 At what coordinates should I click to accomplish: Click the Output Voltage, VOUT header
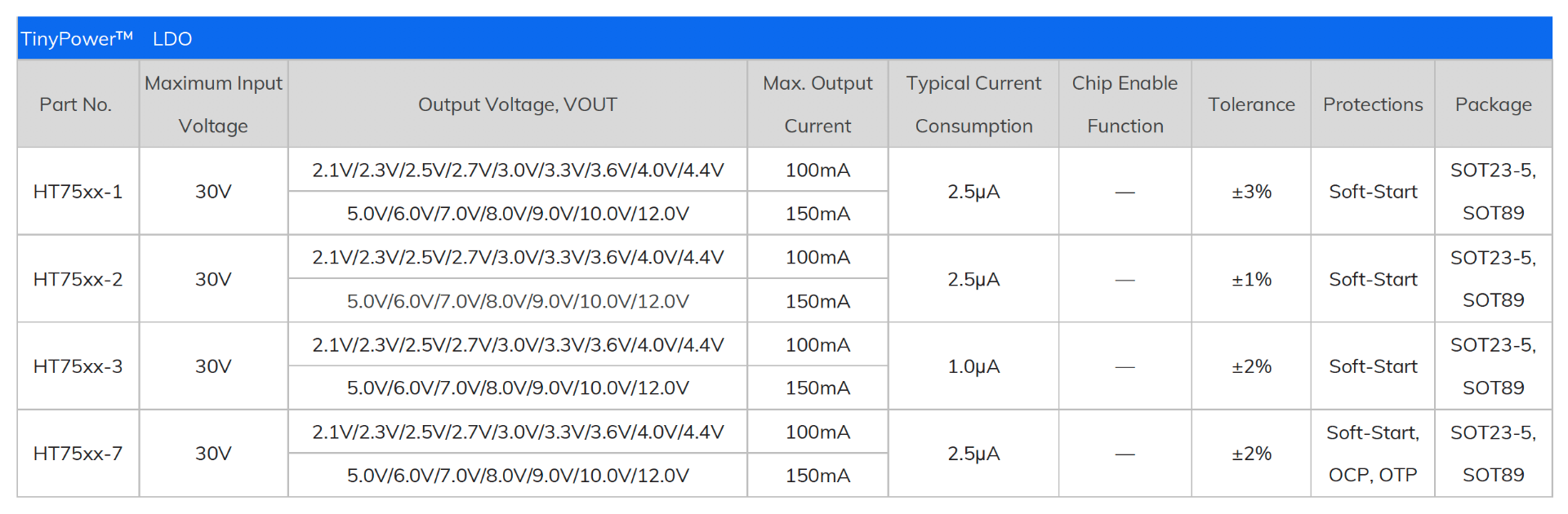pyautogui.click(x=517, y=104)
